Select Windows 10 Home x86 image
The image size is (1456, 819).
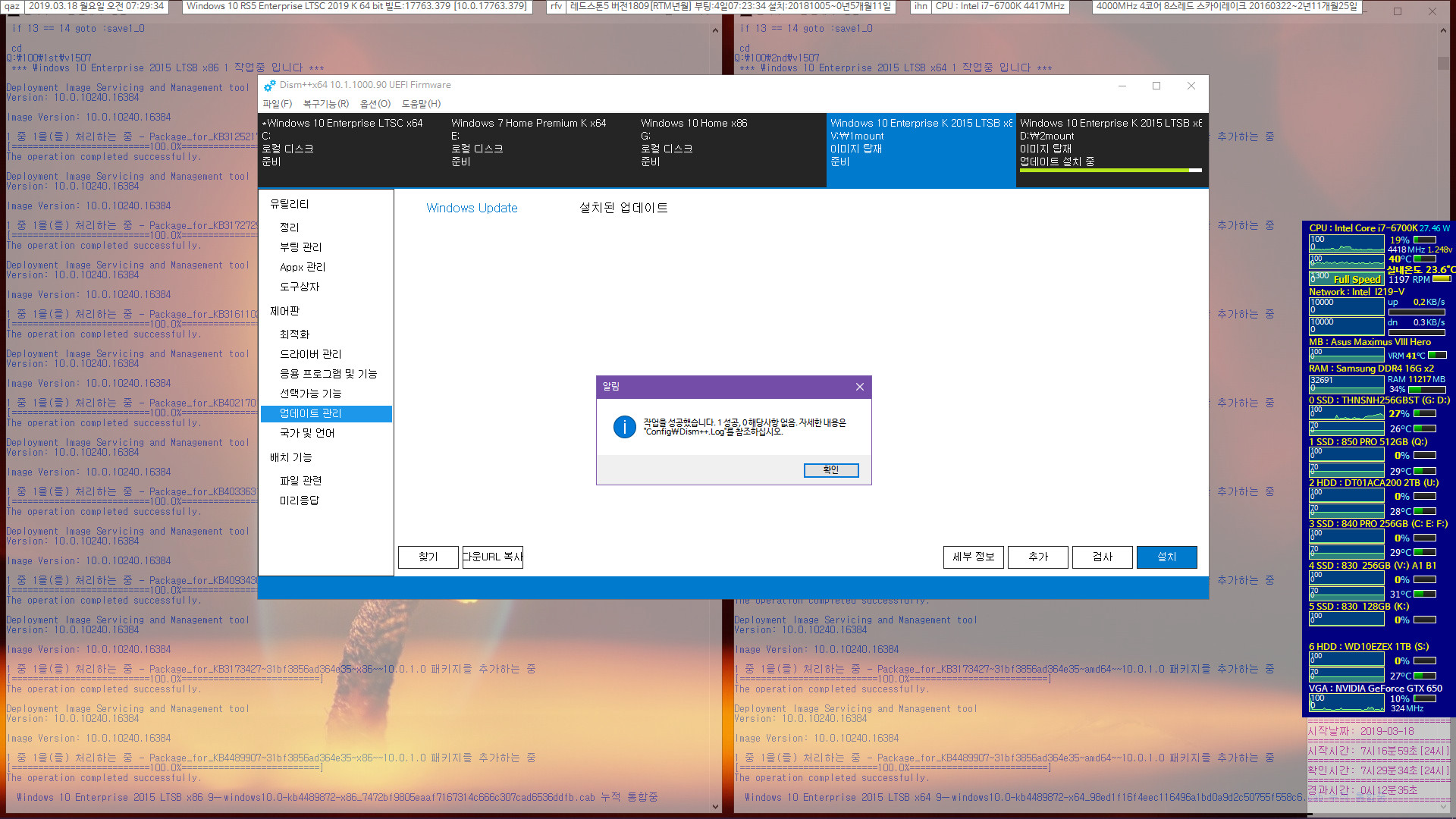pos(732,149)
